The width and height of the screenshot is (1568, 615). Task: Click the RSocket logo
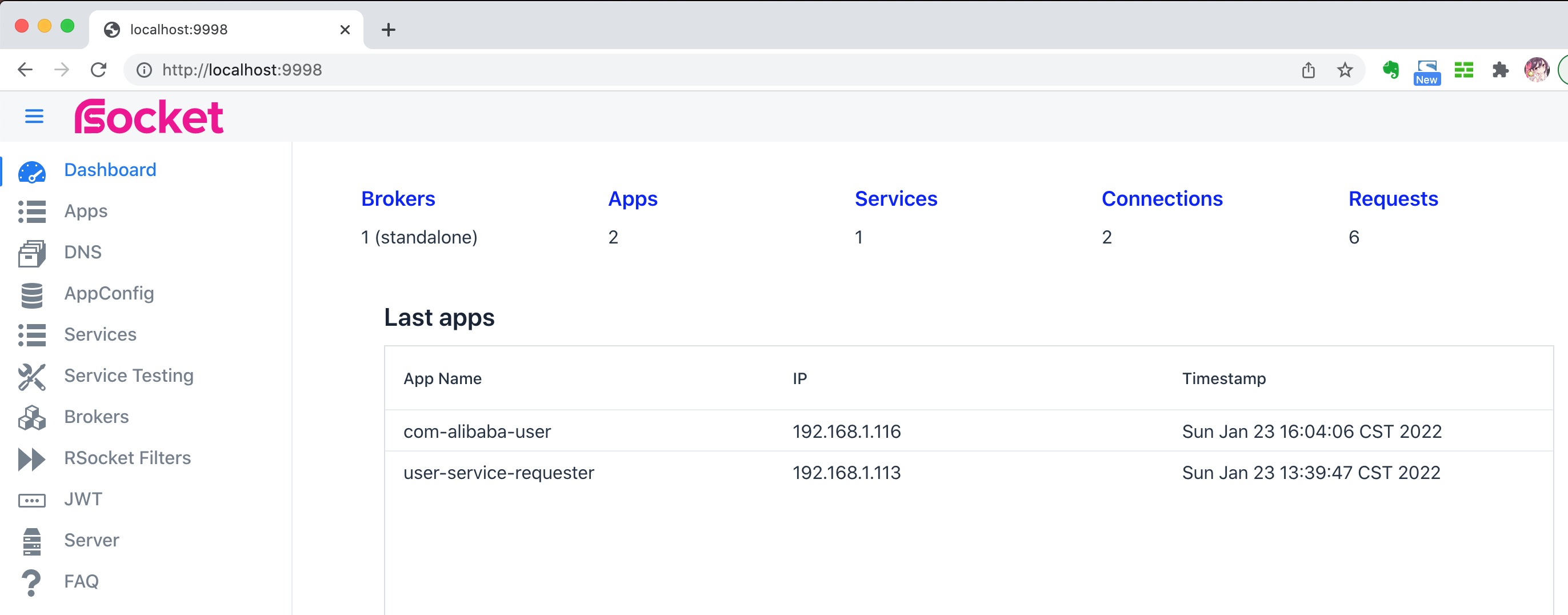pyautogui.click(x=148, y=116)
